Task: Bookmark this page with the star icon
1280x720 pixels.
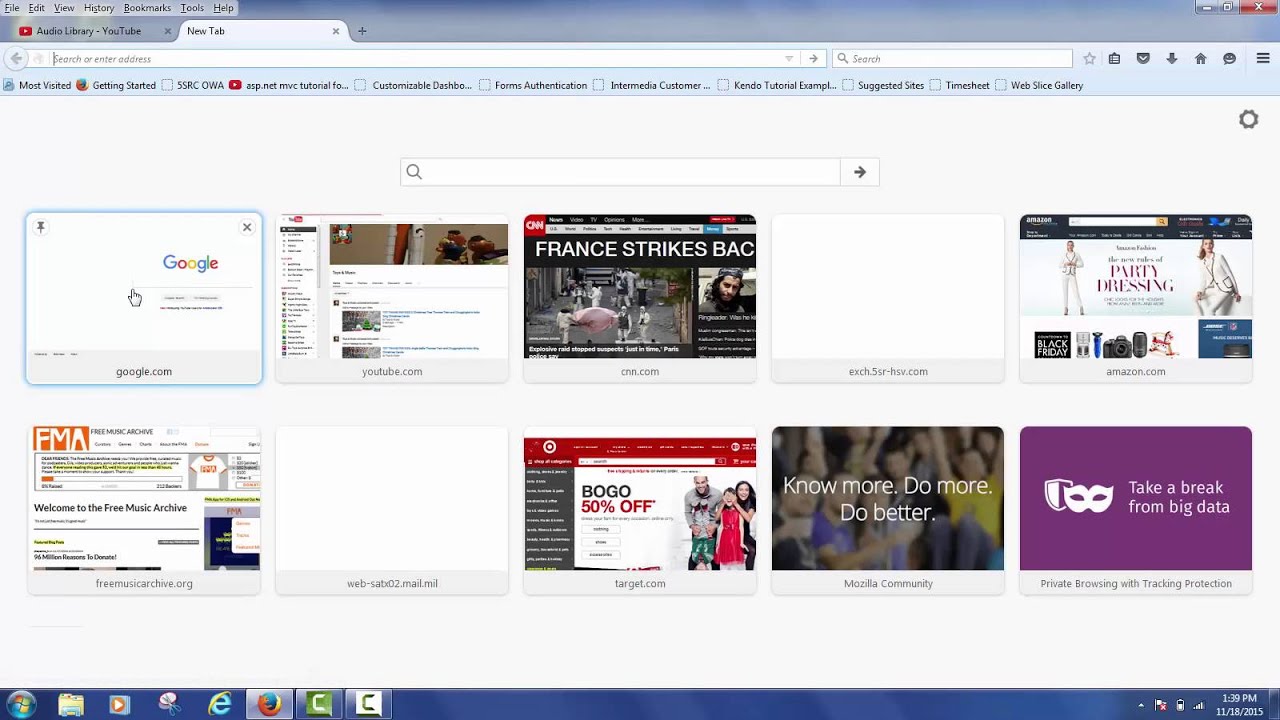Action: coord(1089,59)
